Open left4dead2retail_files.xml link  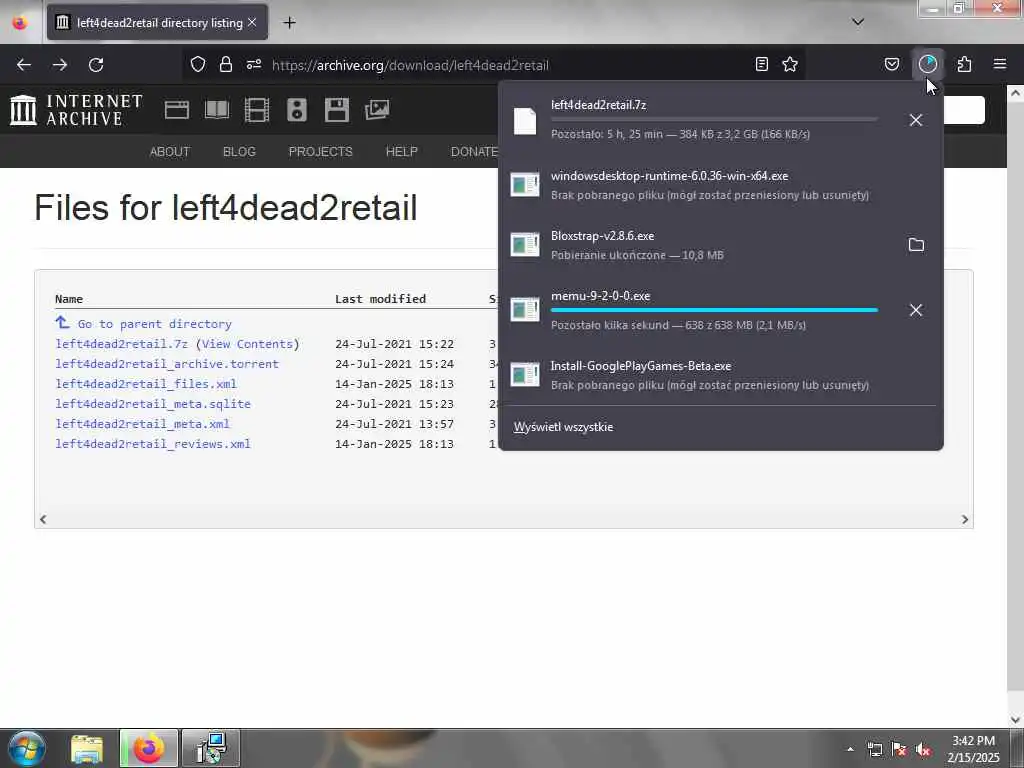pyautogui.click(x=146, y=384)
